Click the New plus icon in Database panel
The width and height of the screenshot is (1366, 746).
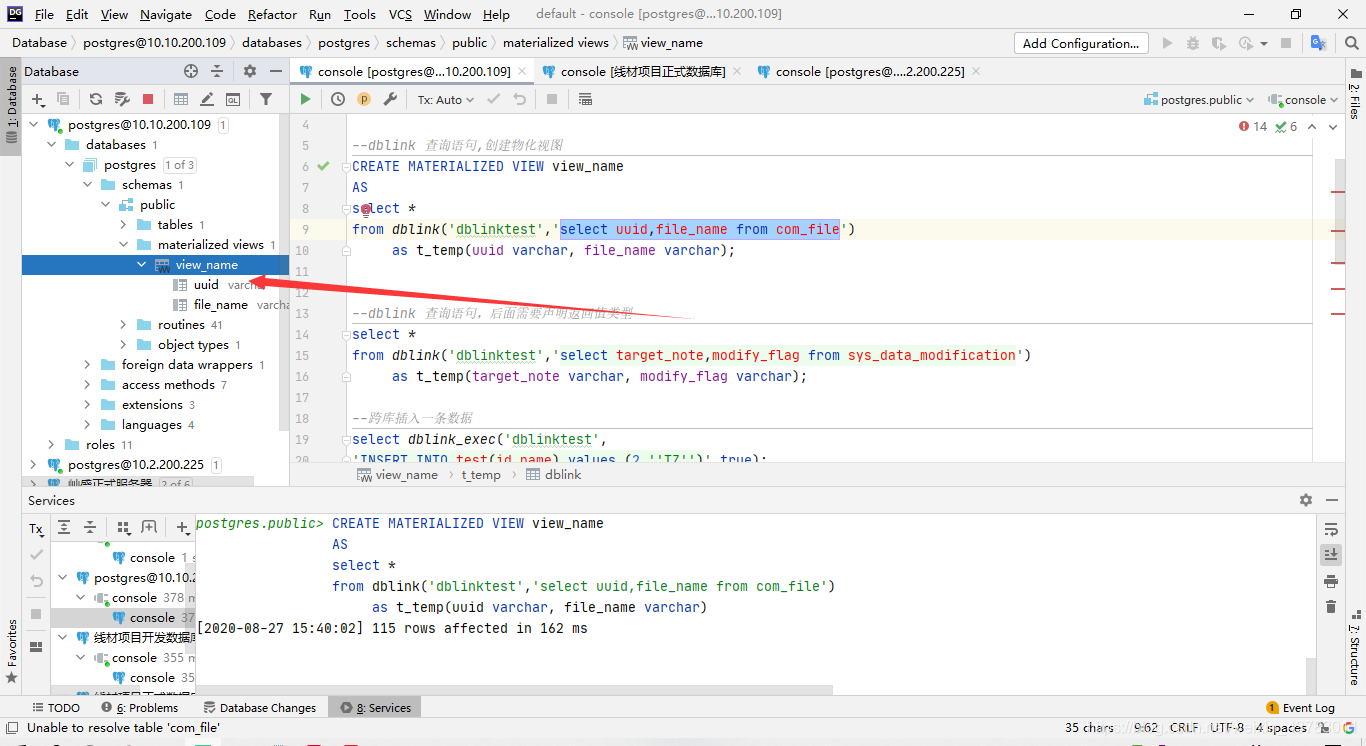pyautogui.click(x=38, y=99)
